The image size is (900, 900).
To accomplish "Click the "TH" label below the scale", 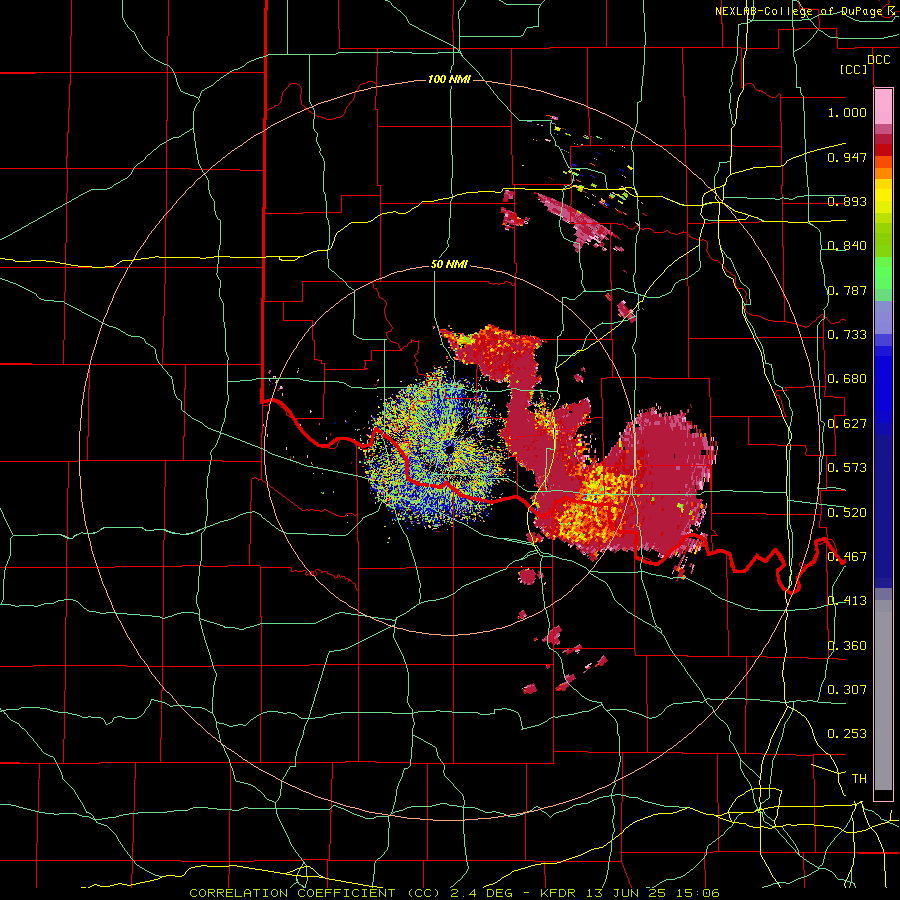I will (x=859, y=779).
